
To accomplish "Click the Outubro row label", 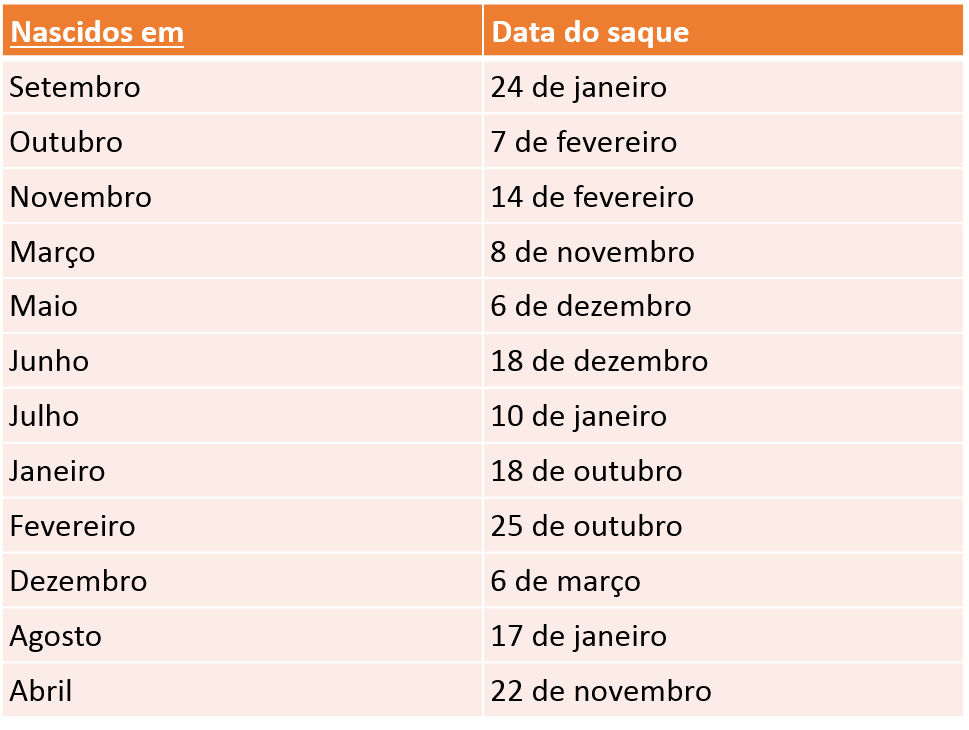I will 66,142.
